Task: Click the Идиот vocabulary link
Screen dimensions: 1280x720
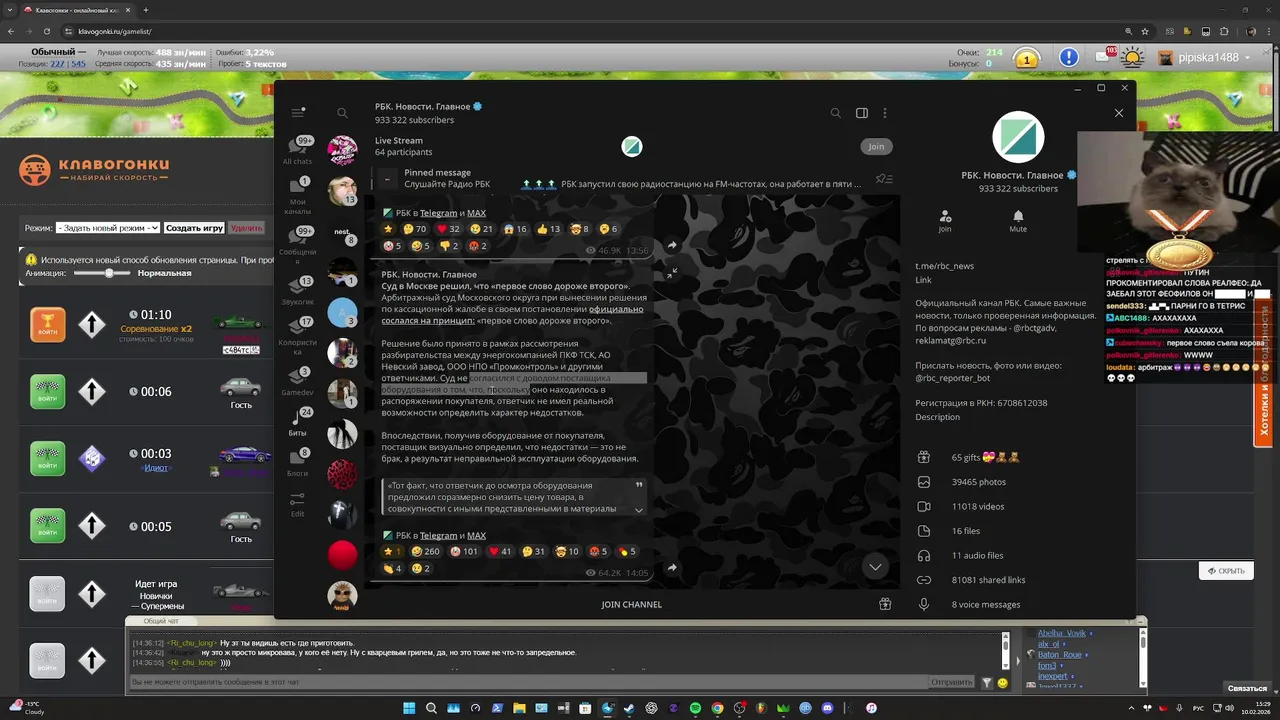Action: point(155,468)
